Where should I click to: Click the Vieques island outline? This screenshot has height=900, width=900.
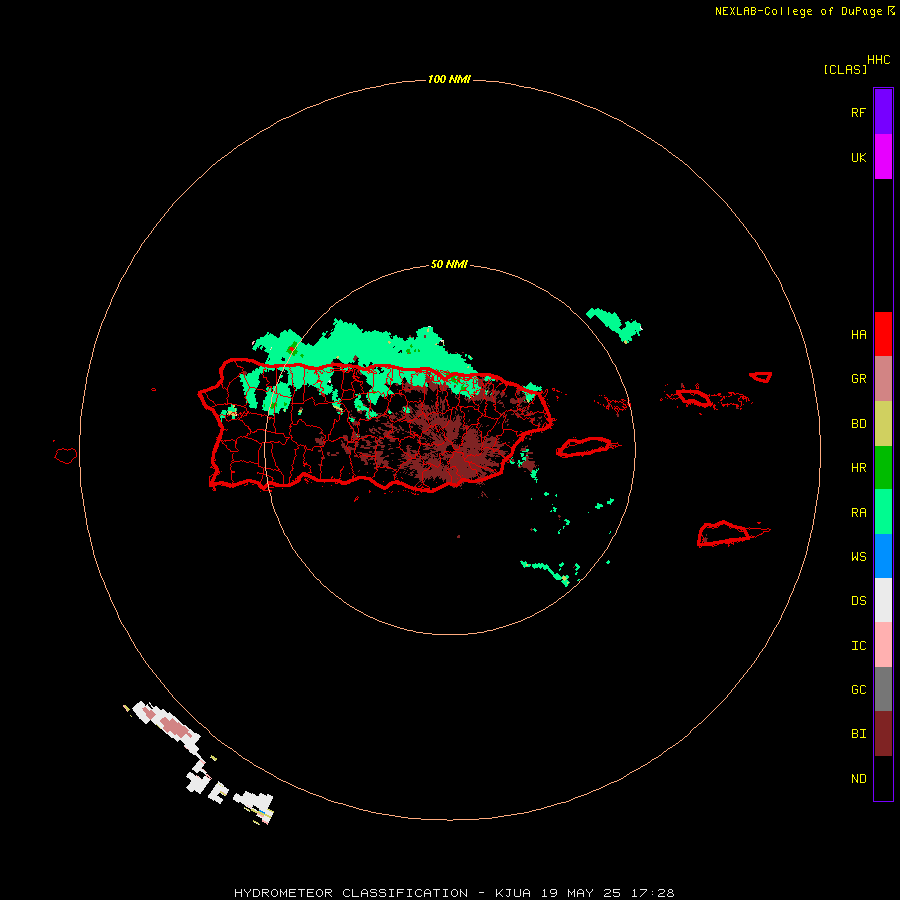coord(585,447)
